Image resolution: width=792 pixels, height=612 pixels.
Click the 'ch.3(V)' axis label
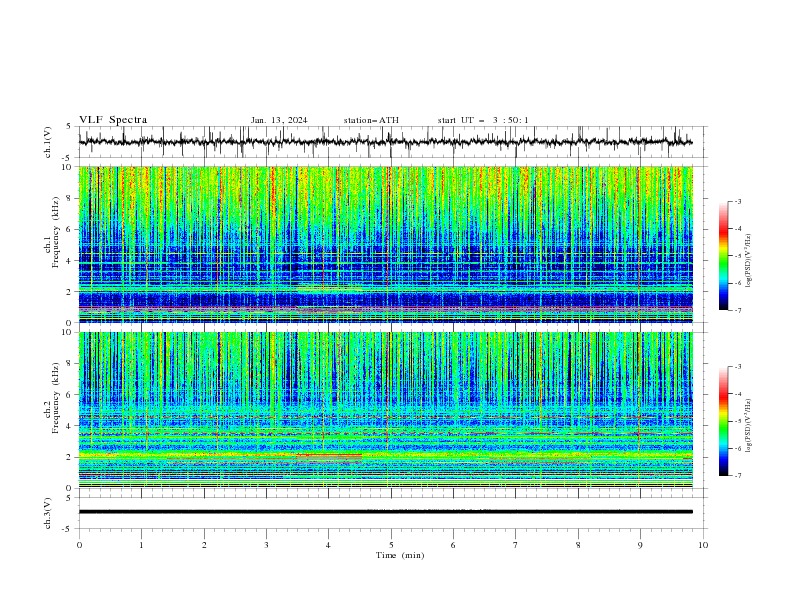point(48,513)
